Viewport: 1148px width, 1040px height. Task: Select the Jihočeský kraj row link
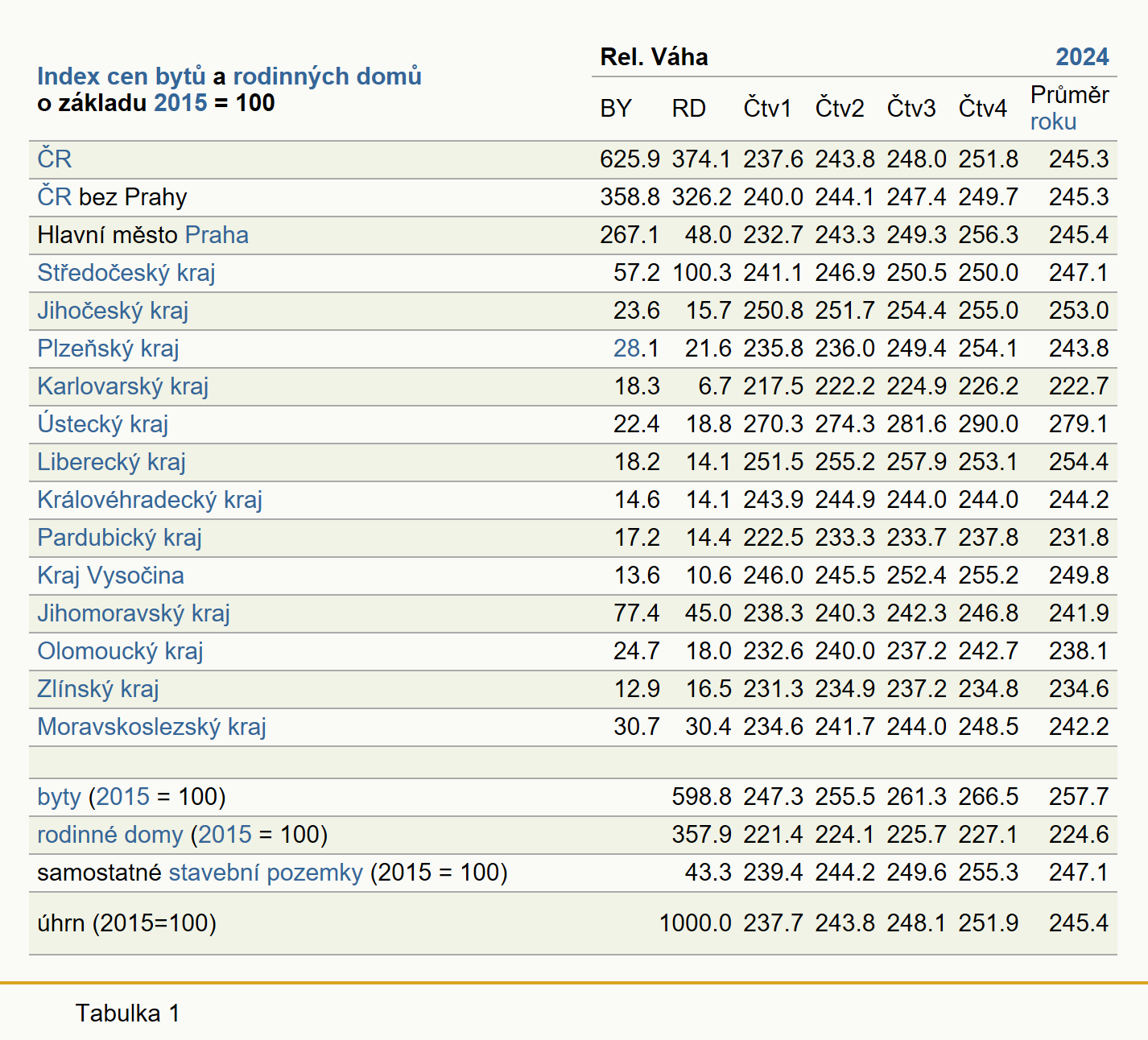click(x=113, y=311)
